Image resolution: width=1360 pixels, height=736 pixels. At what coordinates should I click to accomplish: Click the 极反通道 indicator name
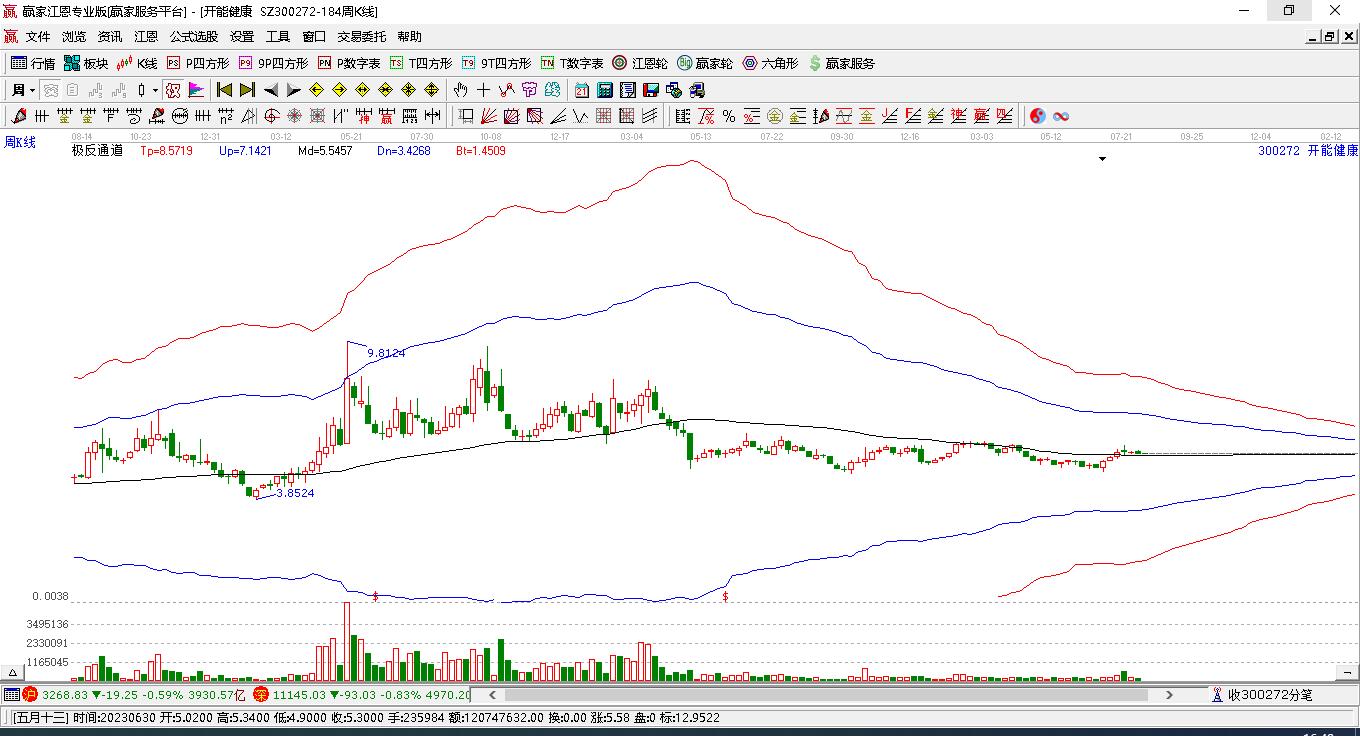click(97, 151)
